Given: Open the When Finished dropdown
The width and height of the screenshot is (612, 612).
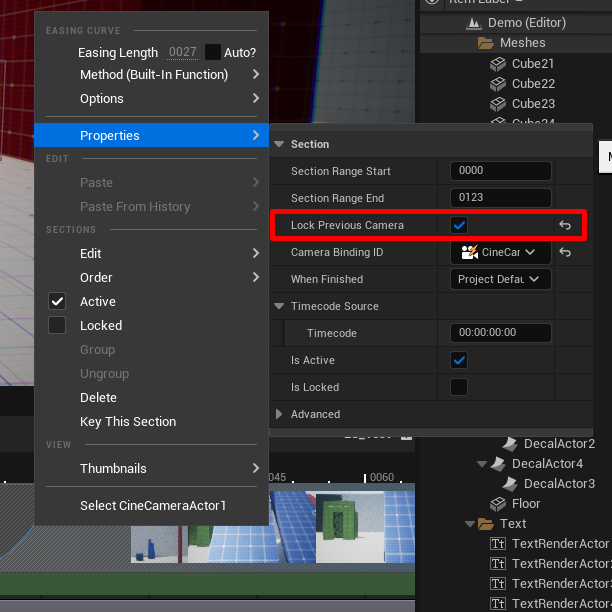Looking at the screenshot, I should [501, 279].
